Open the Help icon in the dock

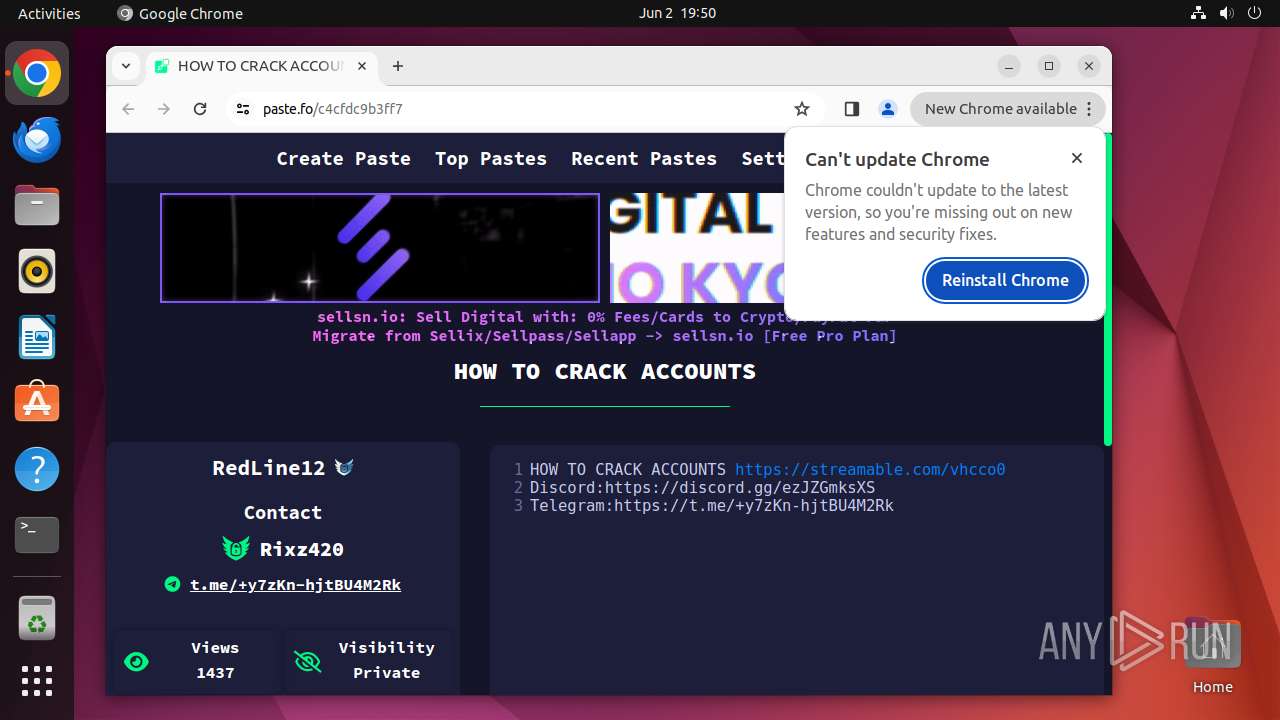coord(37,469)
